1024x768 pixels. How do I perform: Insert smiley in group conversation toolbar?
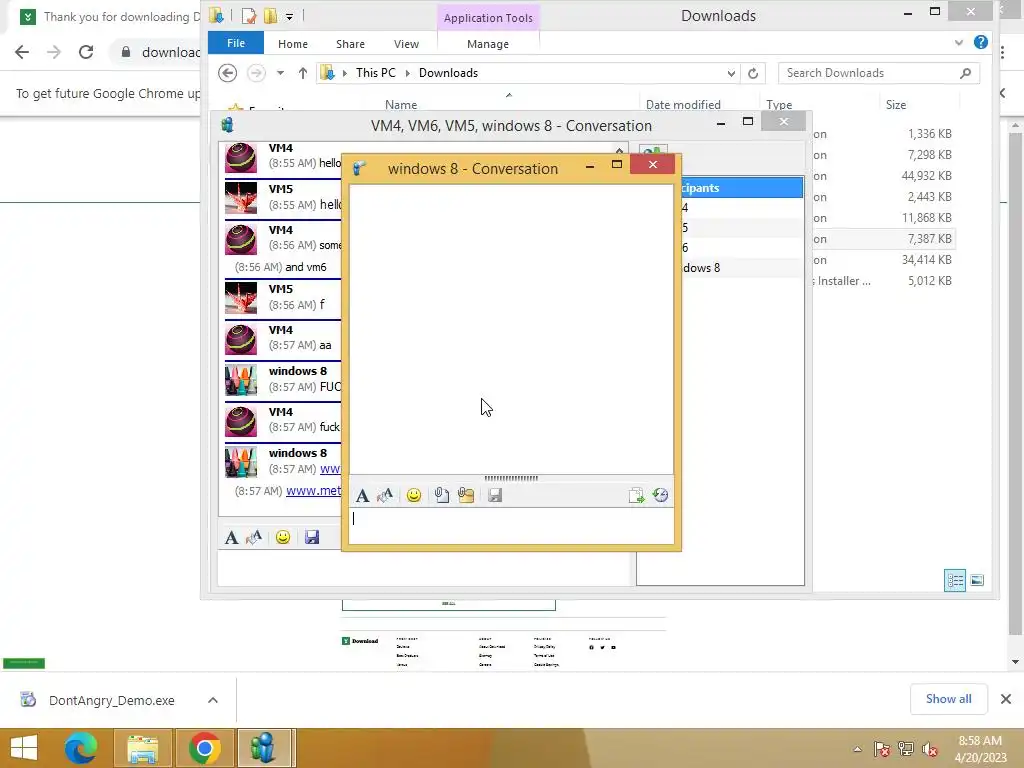(283, 537)
